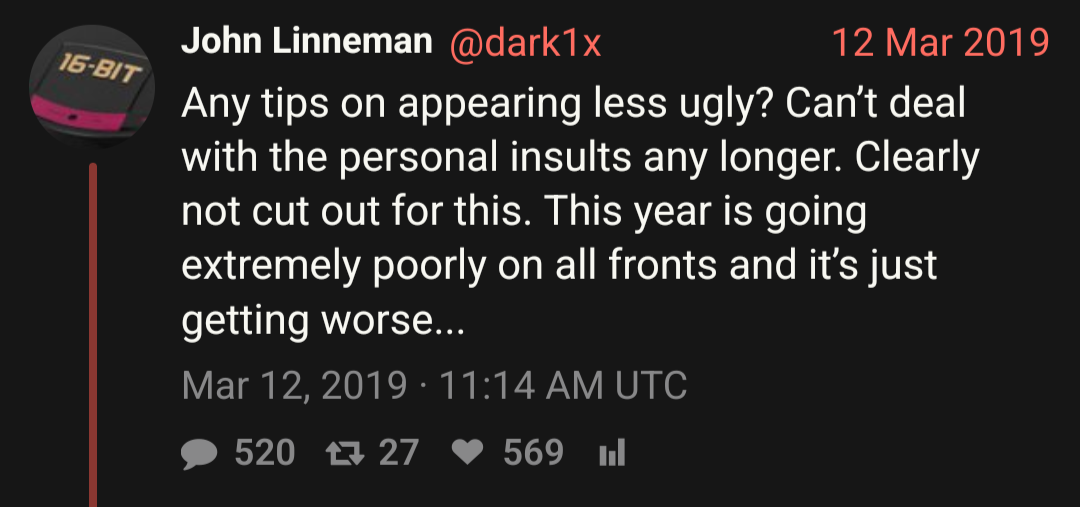Open tweet analytics bar chart icon
Screen dimensions: 1080x507
(x=611, y=455)
